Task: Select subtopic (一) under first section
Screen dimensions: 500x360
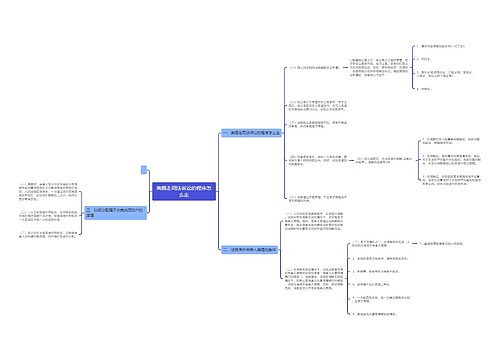Action: point(314,68)
